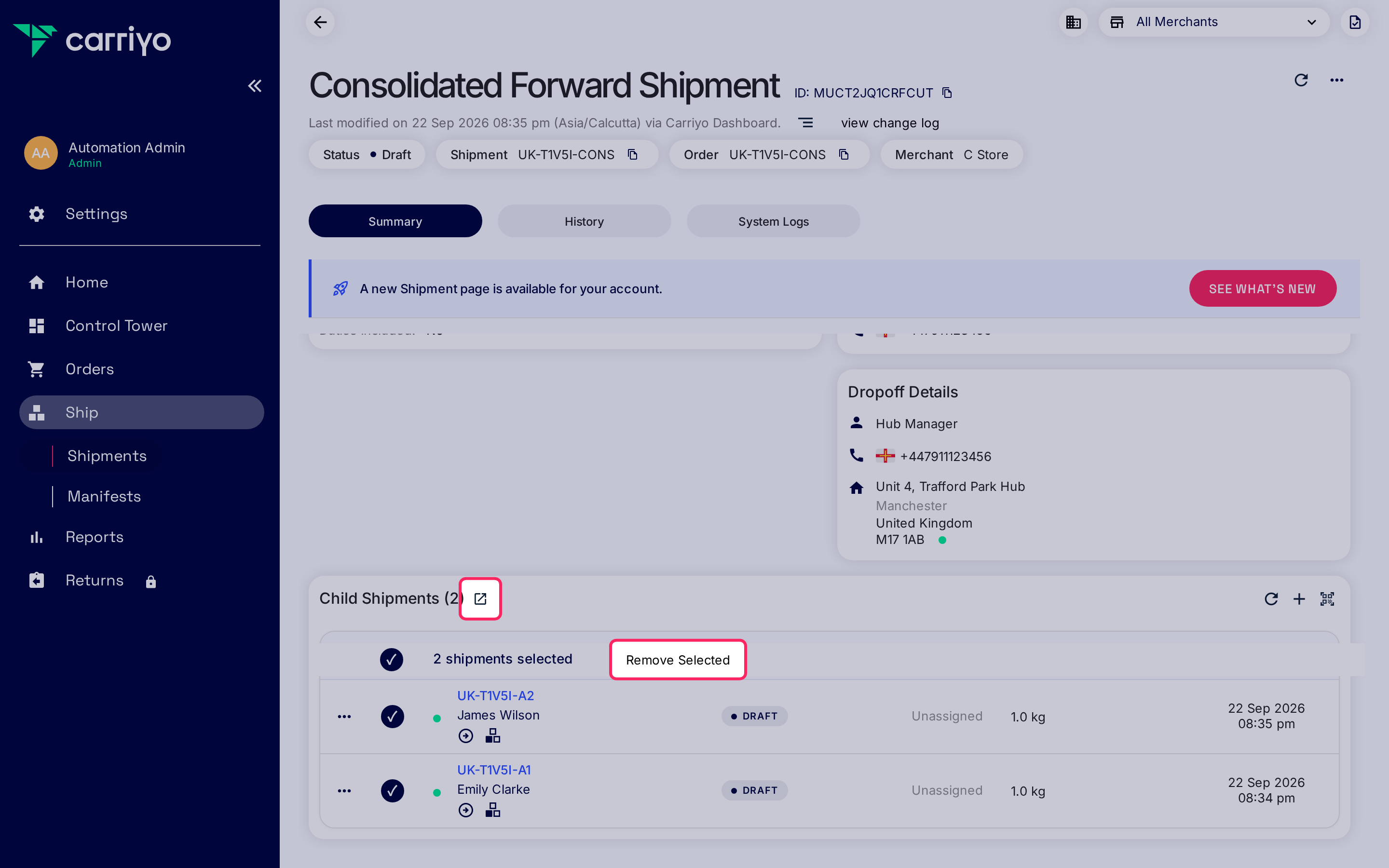Viewport: 1389px width, 868px height.
Task: Open row options for UK-T1V5I-A1
Action: tap(344, 790)
